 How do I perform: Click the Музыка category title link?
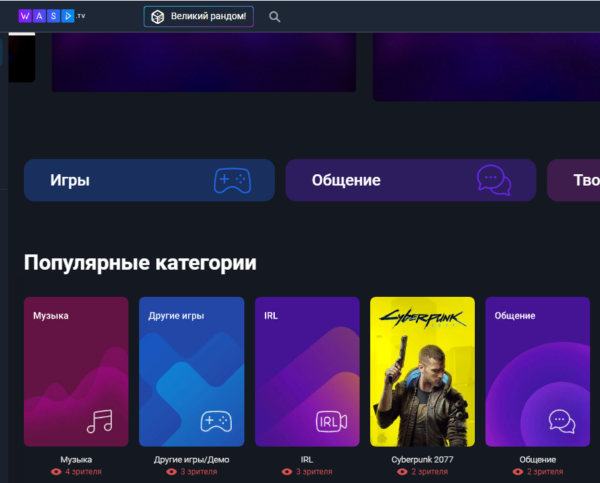coord(76,460)
